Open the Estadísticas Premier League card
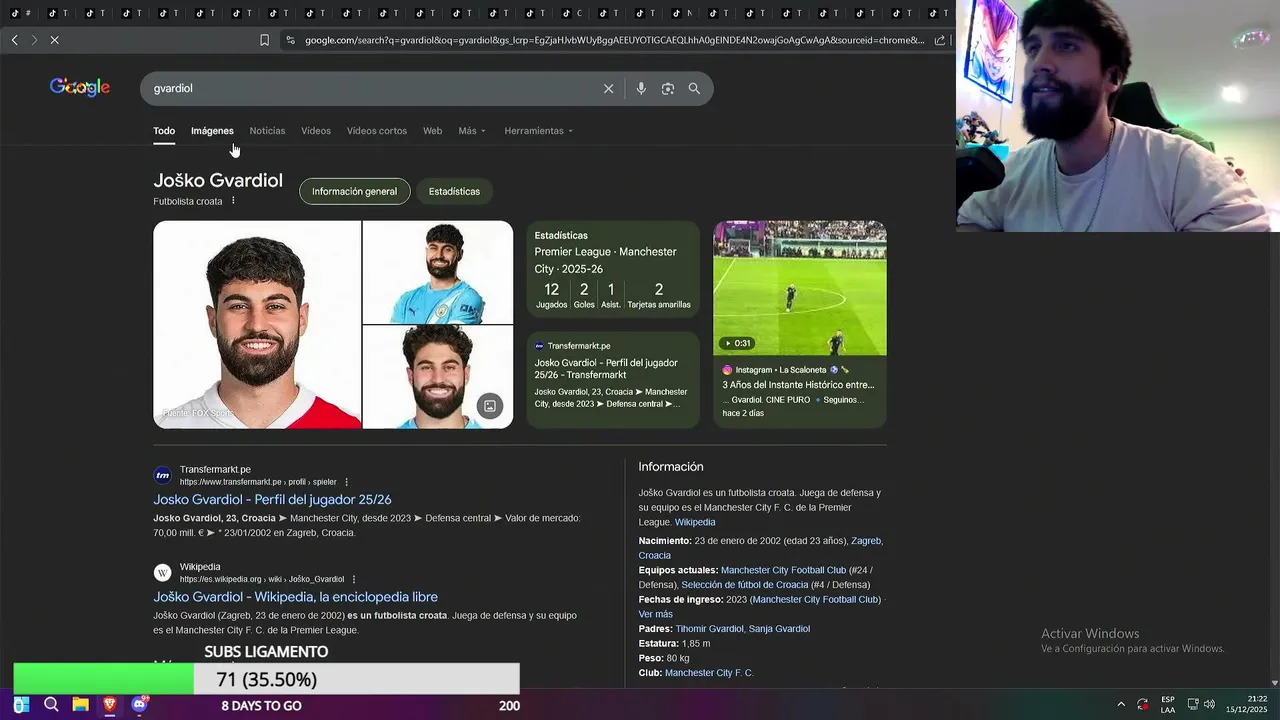Screen dimensions: 1280x720 pyautogui.click(x=613, y=271)
